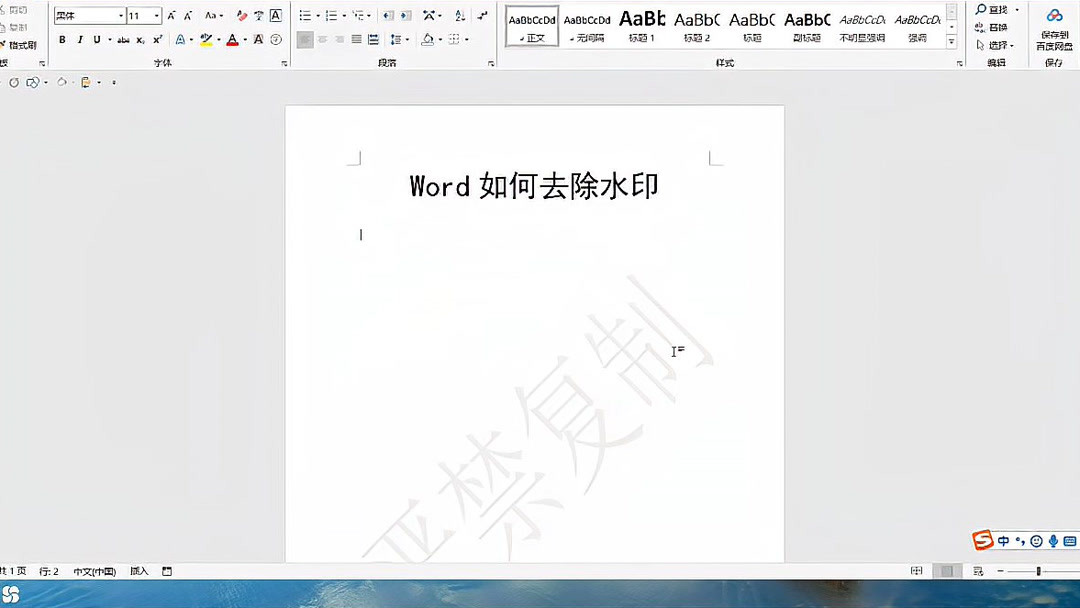Click the superscript x² icon
The width and height of the screenshot is (1080, 608).
coord(157,39)
